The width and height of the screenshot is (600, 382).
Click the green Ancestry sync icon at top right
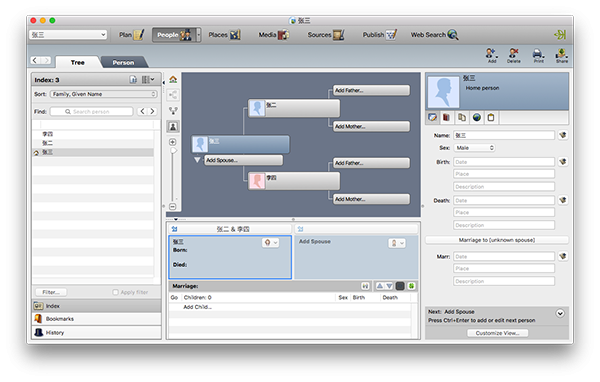[x=560, y=35]
